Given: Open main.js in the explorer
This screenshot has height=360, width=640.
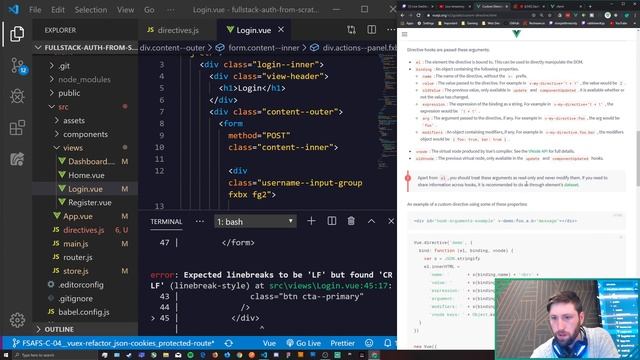Looking at the screenshot, I should 76,244.
